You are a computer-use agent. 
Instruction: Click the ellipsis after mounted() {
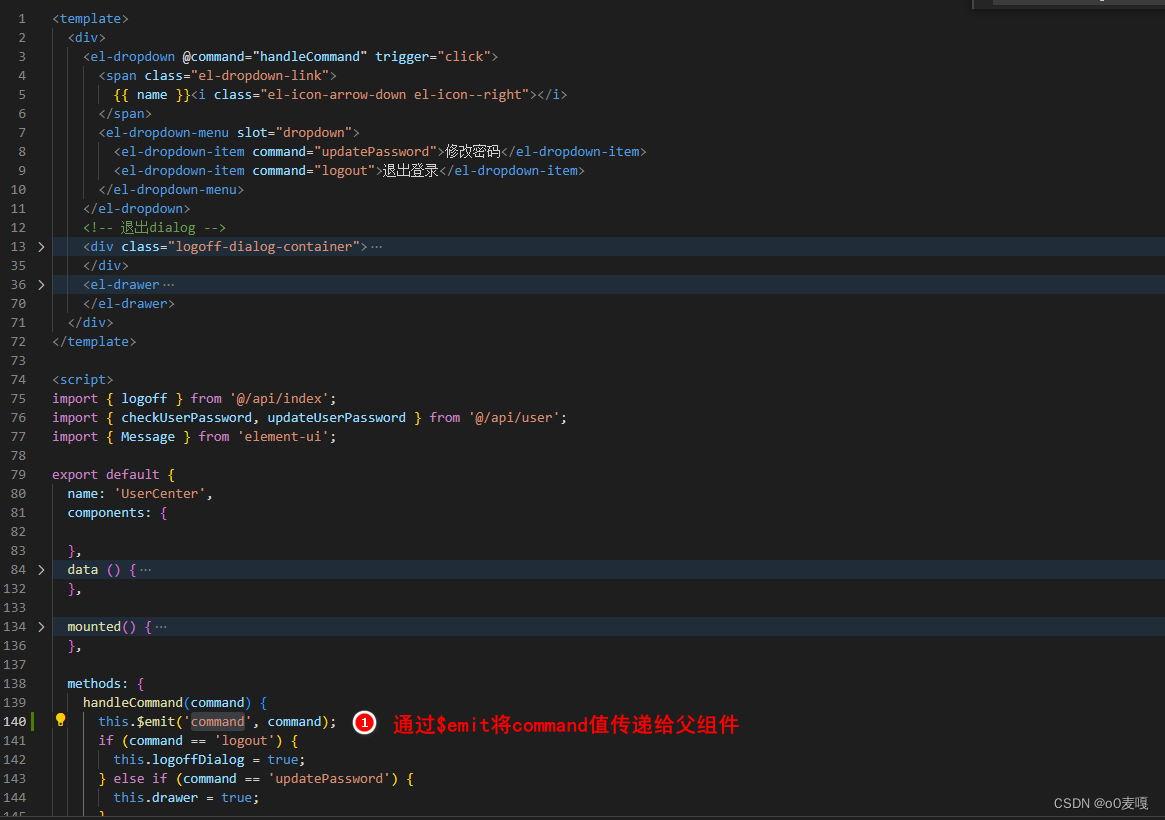click(x=161, y=627)
